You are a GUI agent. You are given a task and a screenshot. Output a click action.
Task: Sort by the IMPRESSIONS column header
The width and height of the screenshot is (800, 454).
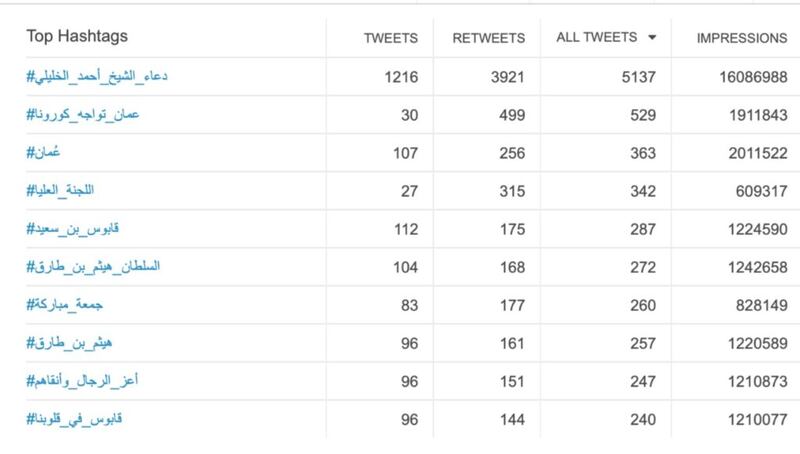coord(742,39)
